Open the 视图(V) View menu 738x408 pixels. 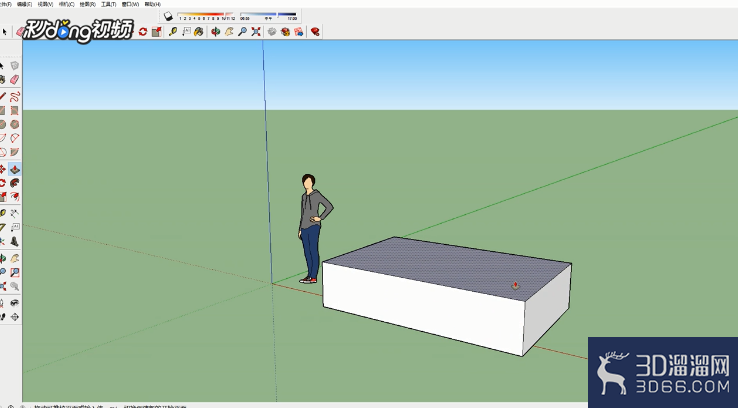(45, 4)
